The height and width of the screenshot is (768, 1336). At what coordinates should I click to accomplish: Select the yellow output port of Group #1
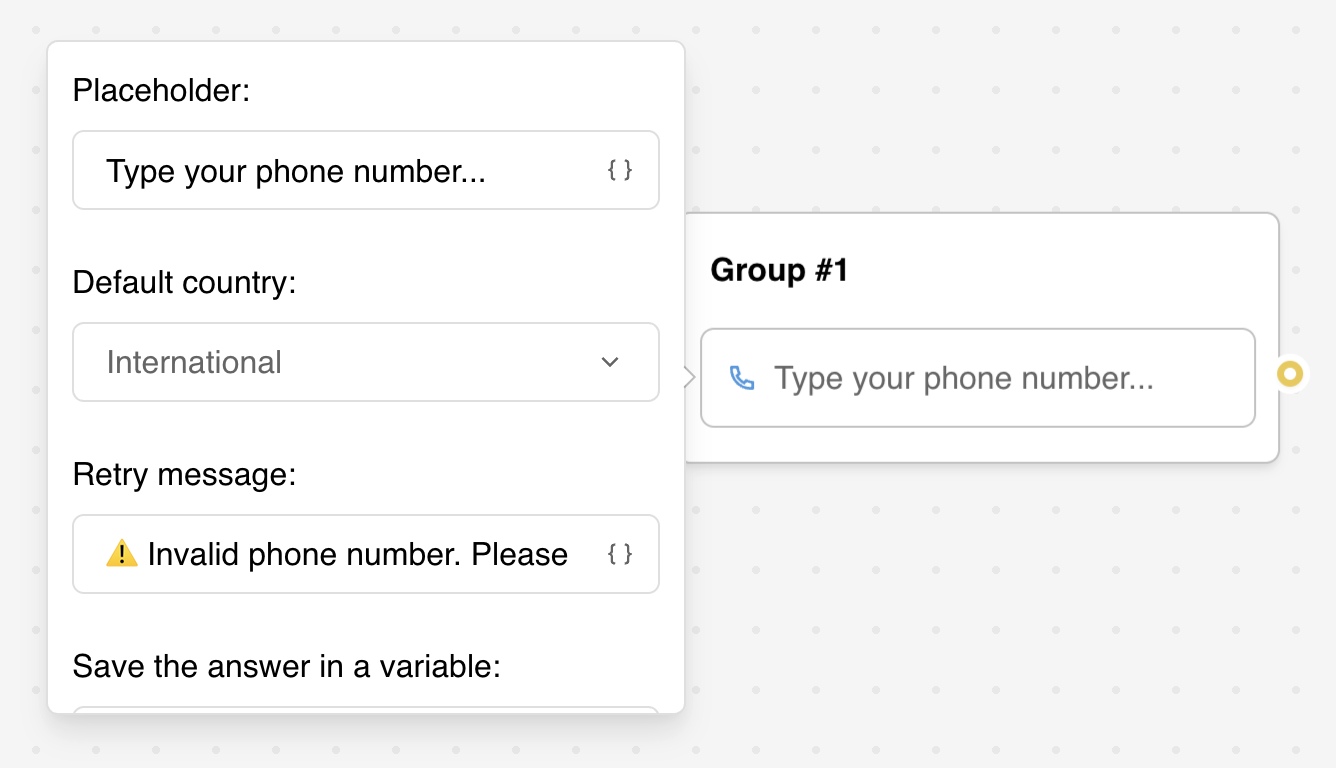pos(1290,374)
